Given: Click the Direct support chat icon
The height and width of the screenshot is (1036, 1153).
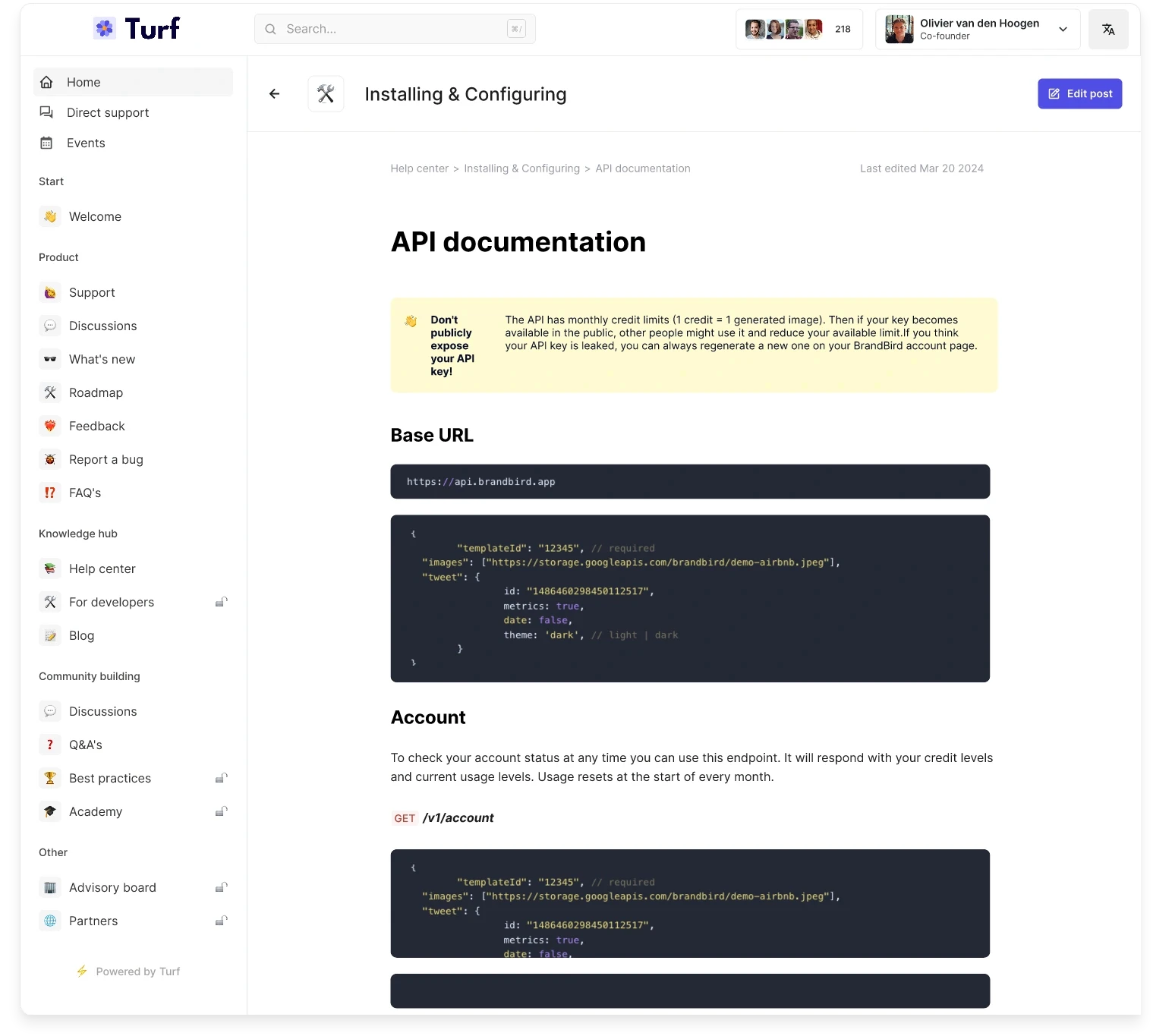Looking at the screenshot, I should [x=46, y=112].
